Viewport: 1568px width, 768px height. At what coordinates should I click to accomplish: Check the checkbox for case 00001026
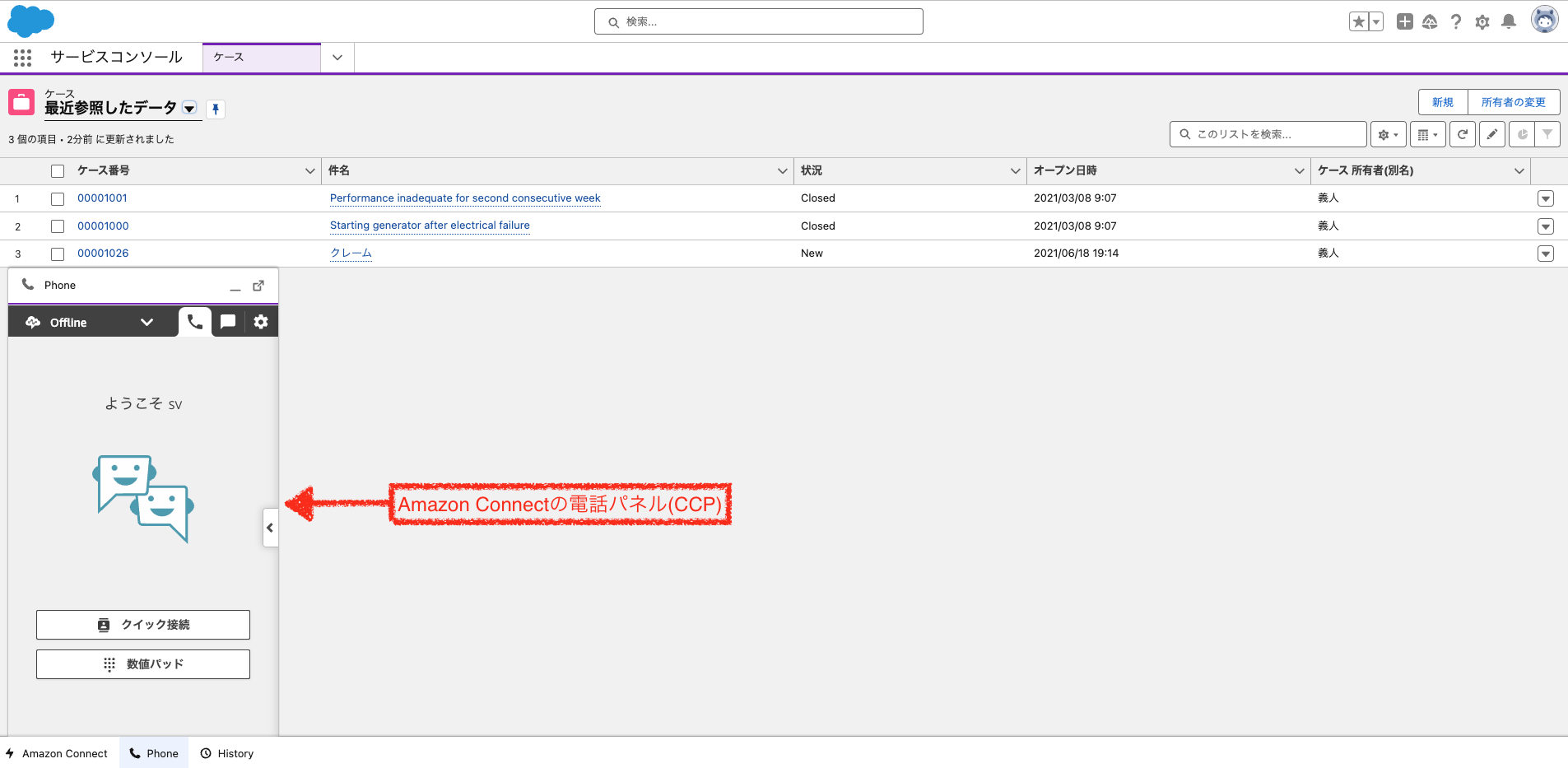pyautogui.click(x=58, y=254)
